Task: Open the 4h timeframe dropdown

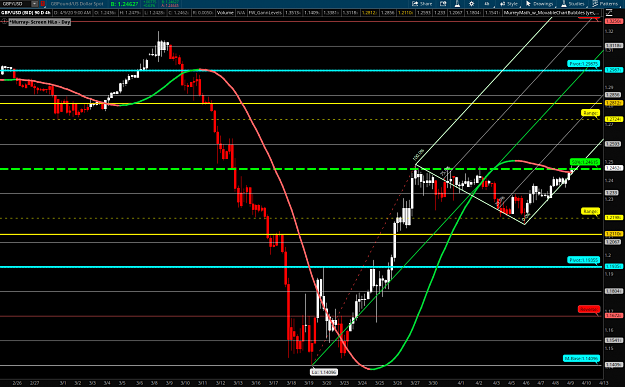Action: [487, 4]
